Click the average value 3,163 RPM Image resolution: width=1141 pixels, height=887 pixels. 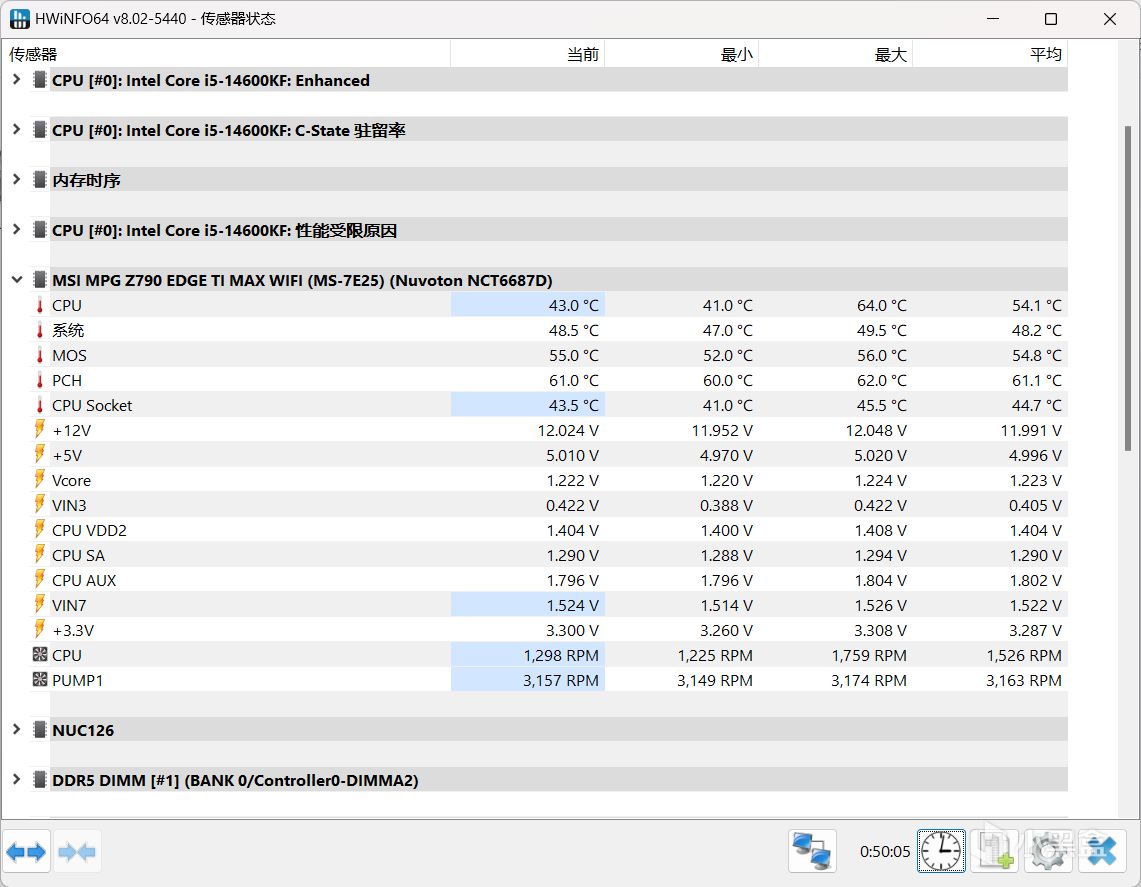[x=1024, y=680]
